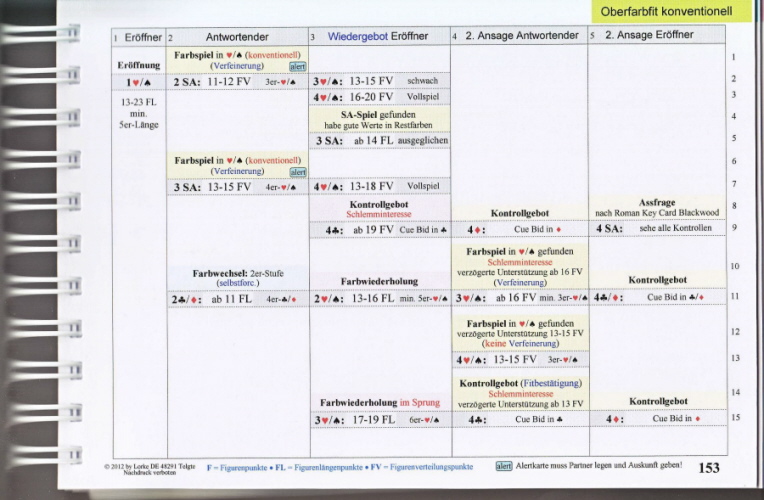764x500 pixels.
Task: Select the '4♣/♦: Cue Bid in ♣/♦' cell
Action: pyautogui.click(x=657, y=297)
